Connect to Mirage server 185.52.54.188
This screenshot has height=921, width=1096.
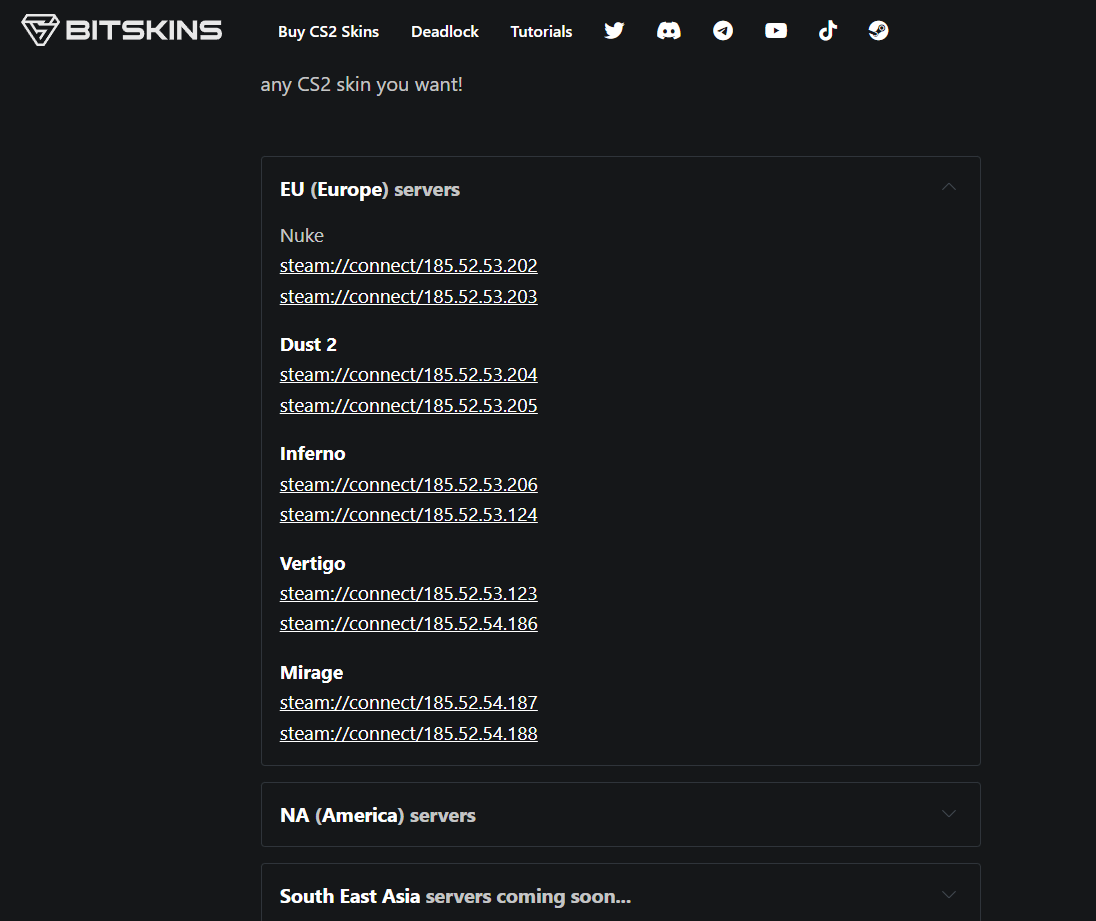pos(408,734)
